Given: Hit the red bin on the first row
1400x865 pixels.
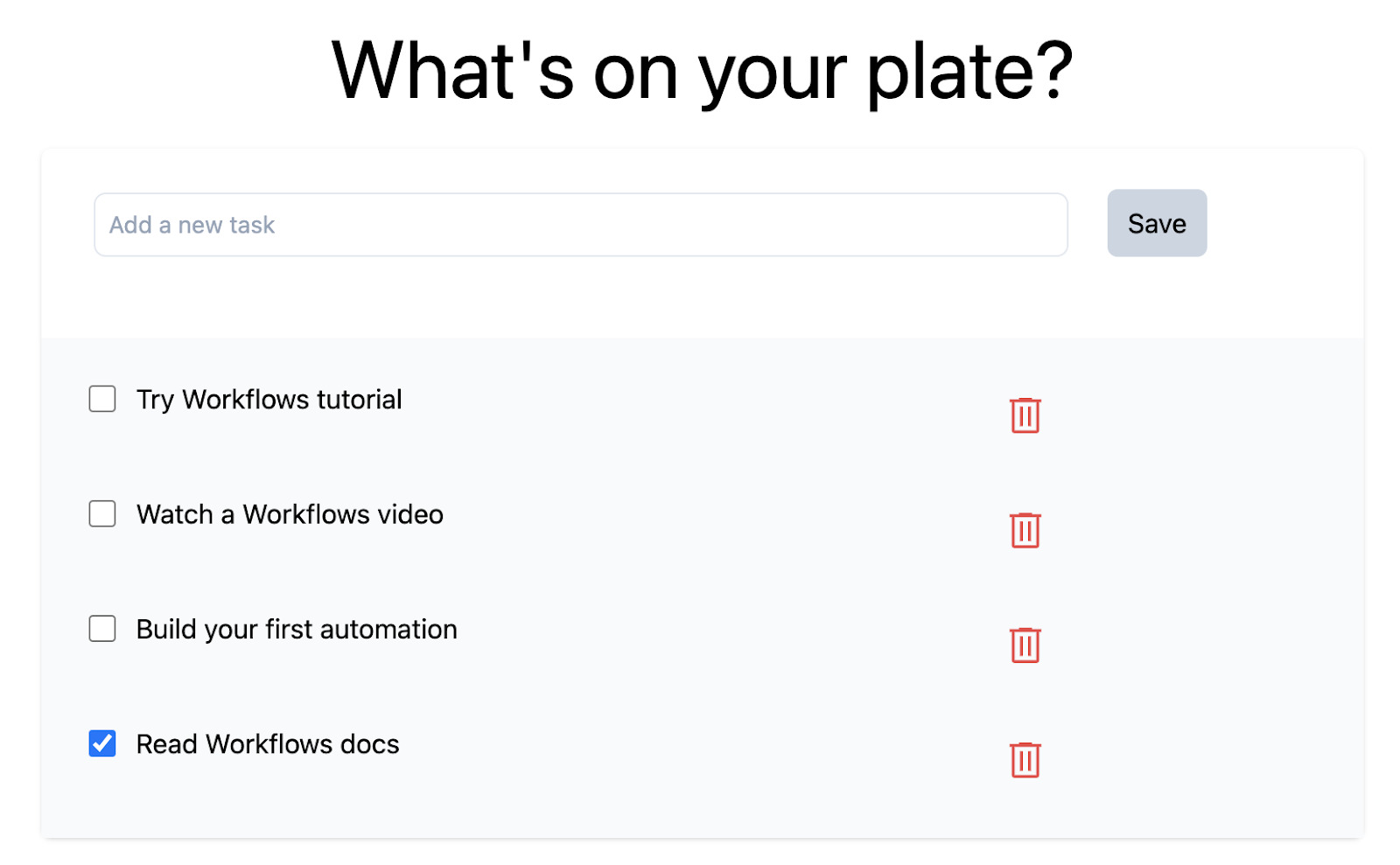Looking at the screenshot, I should [x=1025, y=415].
